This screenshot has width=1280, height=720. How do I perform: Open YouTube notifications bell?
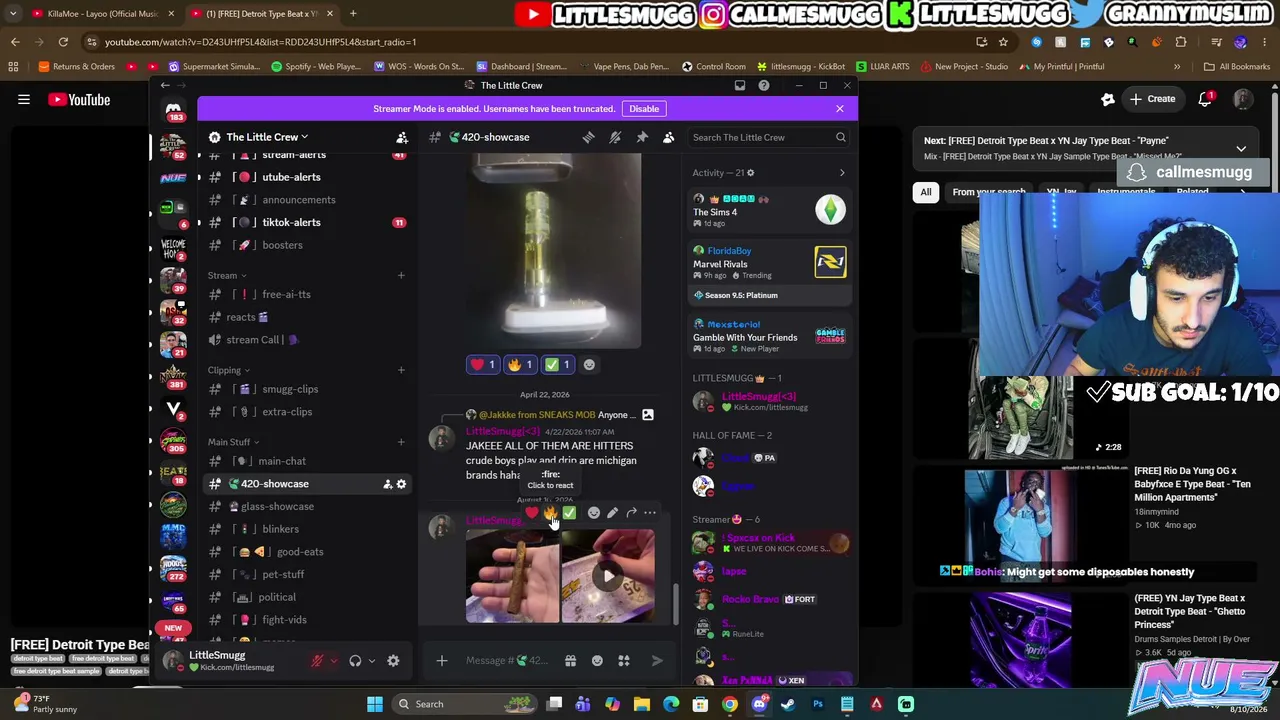click(1206, 99)
